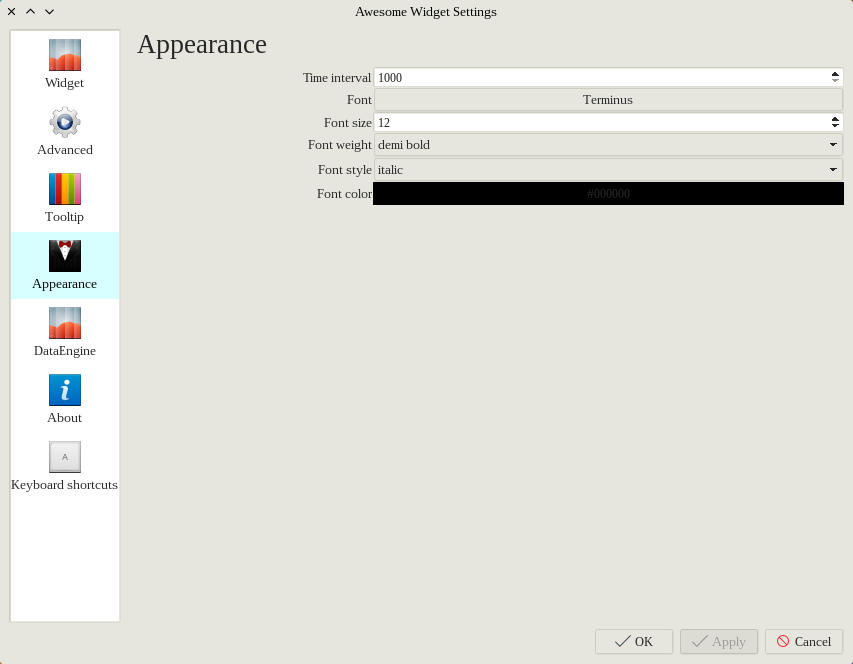Select the Appearance tuxedo icon

click(x=65, y=256)
